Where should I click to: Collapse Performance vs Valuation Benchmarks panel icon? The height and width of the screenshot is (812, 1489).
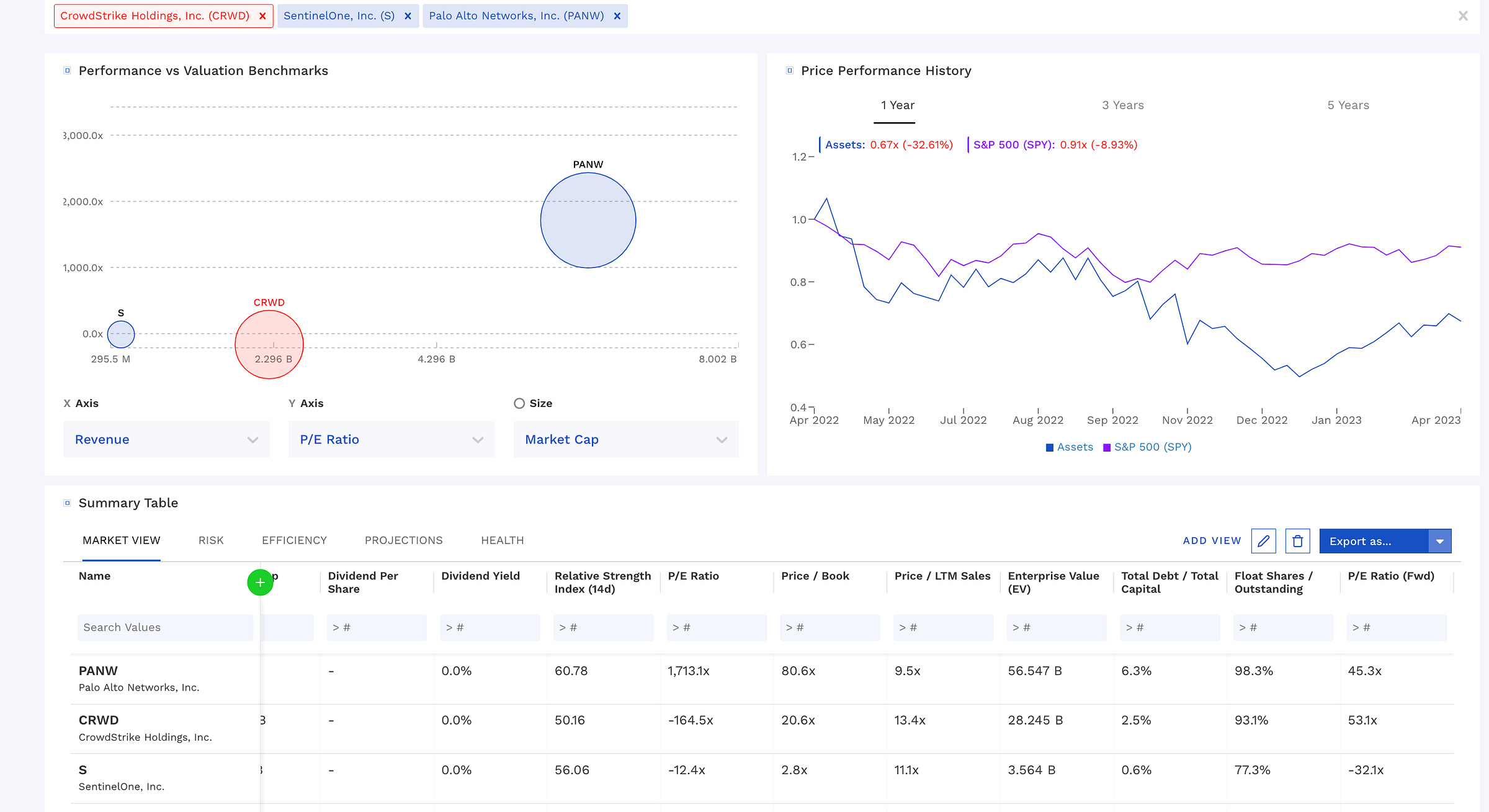click(68, 71)
